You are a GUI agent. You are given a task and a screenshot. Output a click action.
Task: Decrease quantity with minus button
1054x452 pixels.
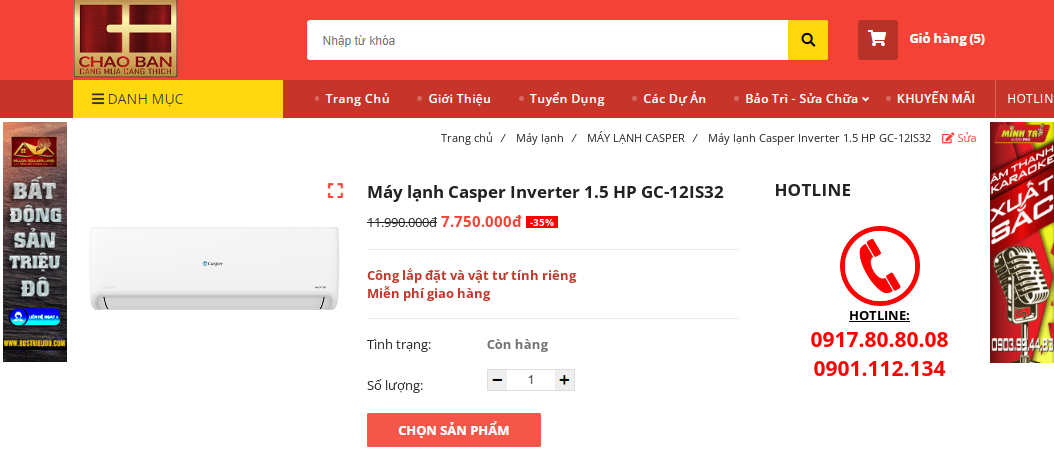point(497,380)
